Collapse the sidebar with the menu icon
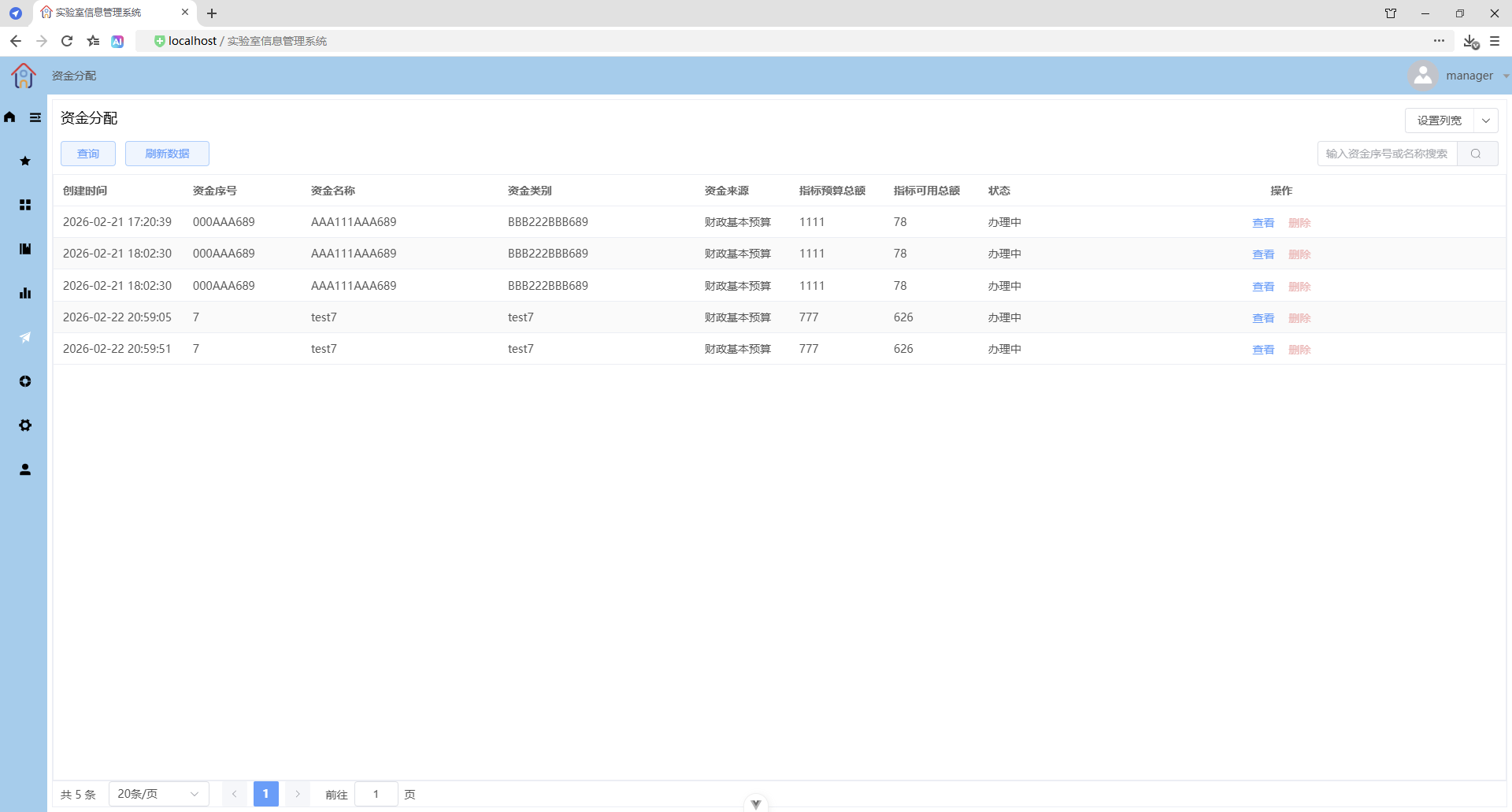The width and height of the screenshot is (1512, 812). (x=35, y=117)
